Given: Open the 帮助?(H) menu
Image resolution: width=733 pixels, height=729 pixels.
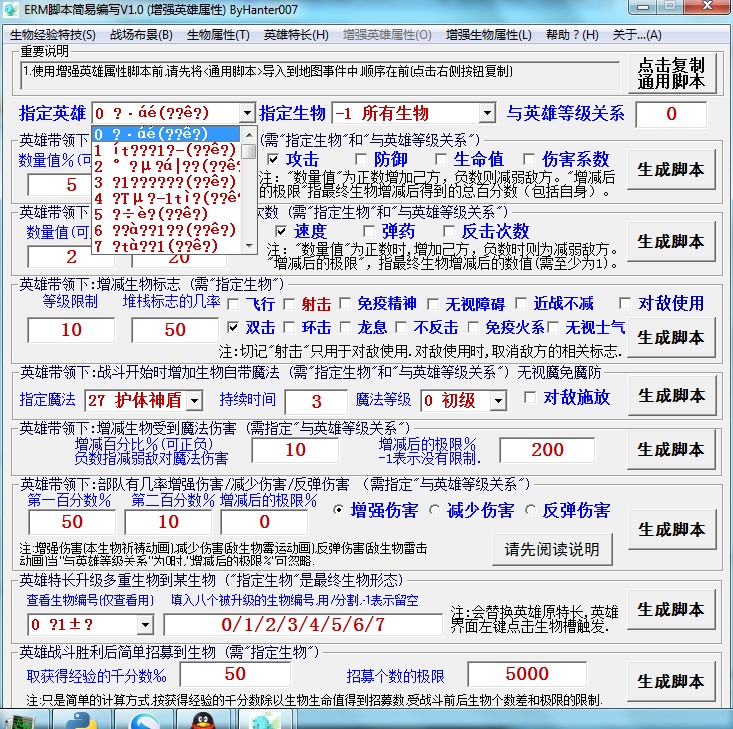Looking at the screenshot, I should [572, 35].
